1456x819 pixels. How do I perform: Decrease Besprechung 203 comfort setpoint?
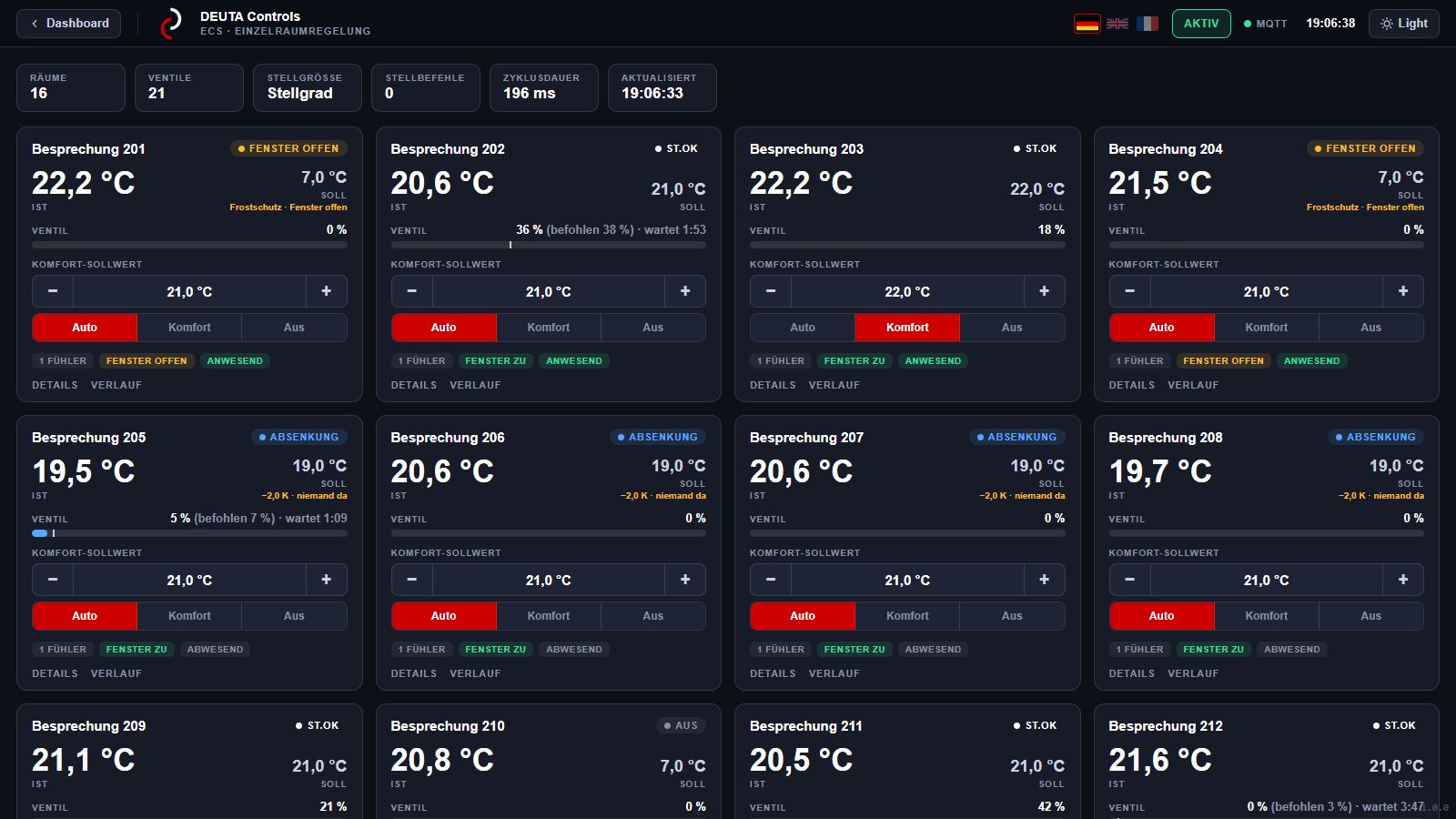click(771, 291)
